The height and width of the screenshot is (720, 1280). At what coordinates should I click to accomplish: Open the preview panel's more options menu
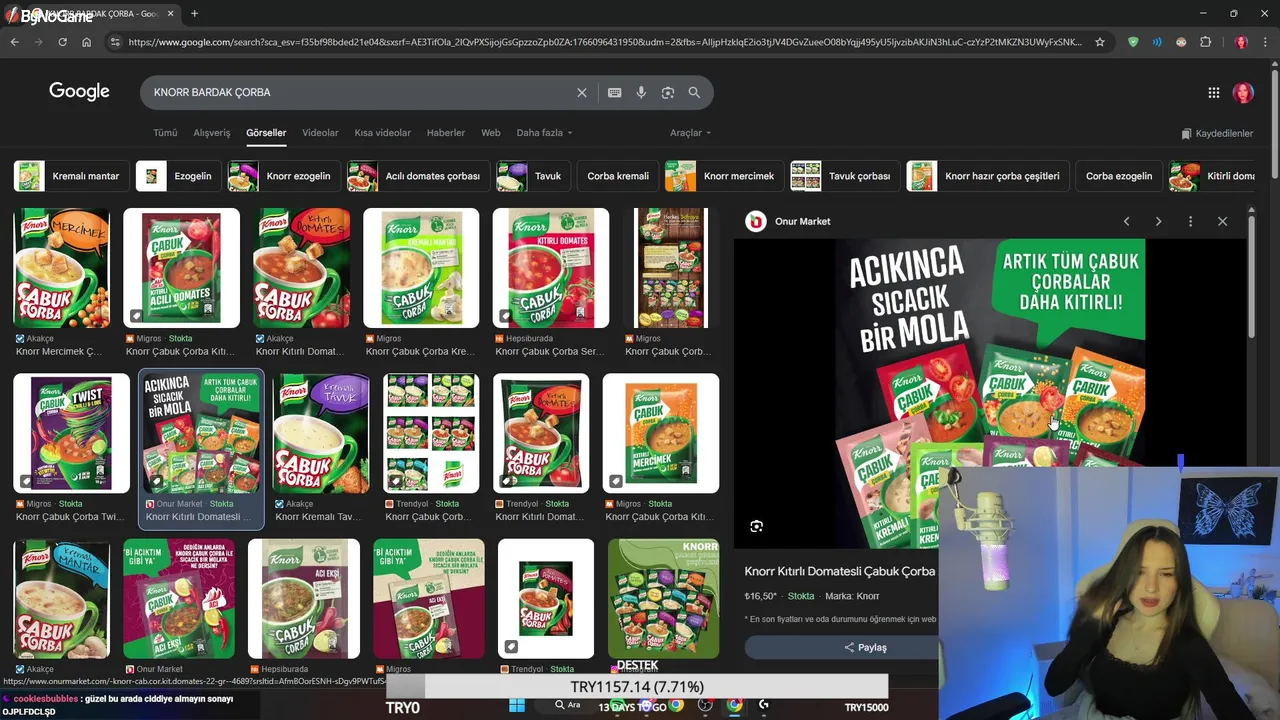(1190, 221)
